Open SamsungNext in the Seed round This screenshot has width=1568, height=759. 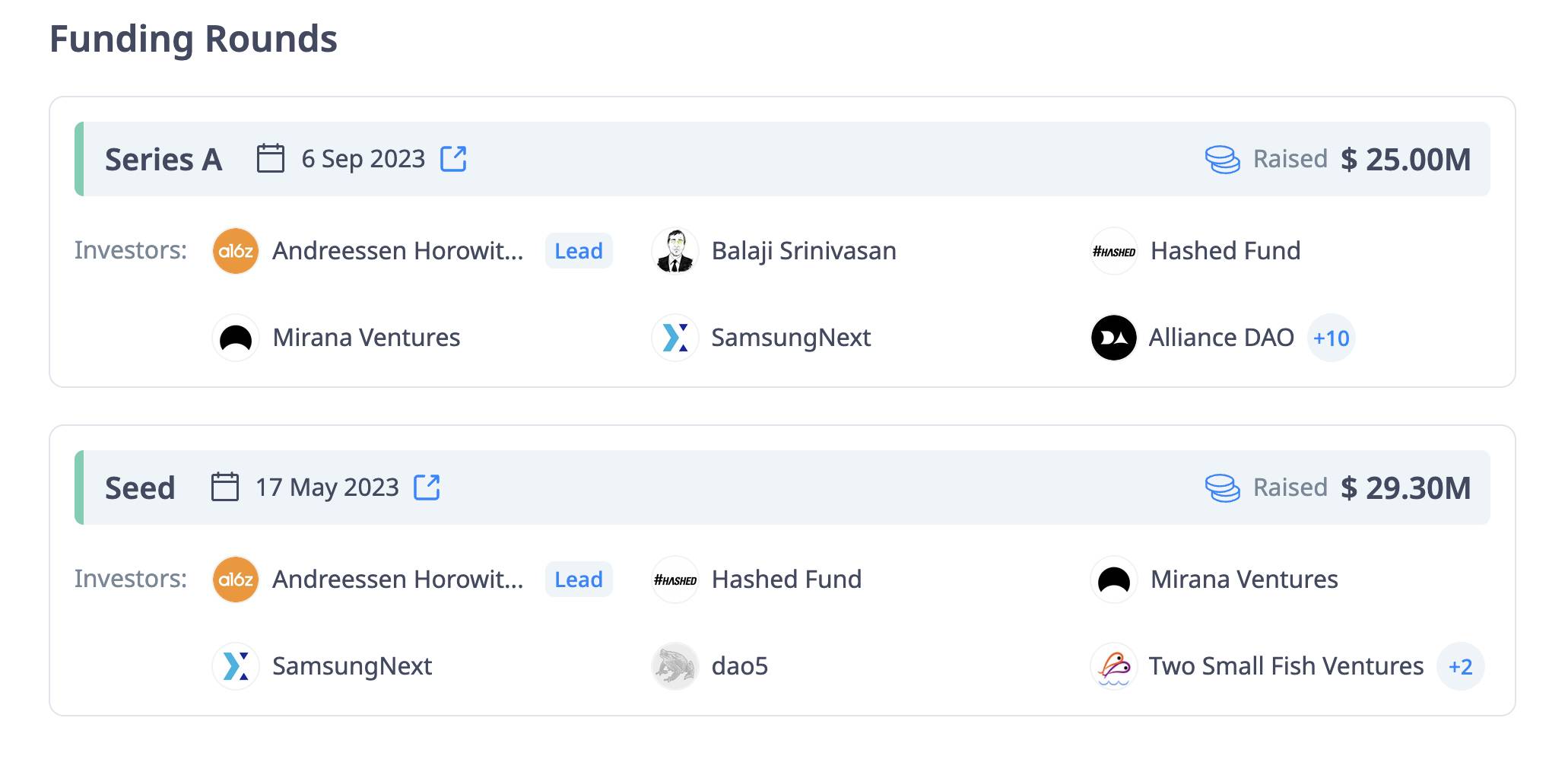352,666
